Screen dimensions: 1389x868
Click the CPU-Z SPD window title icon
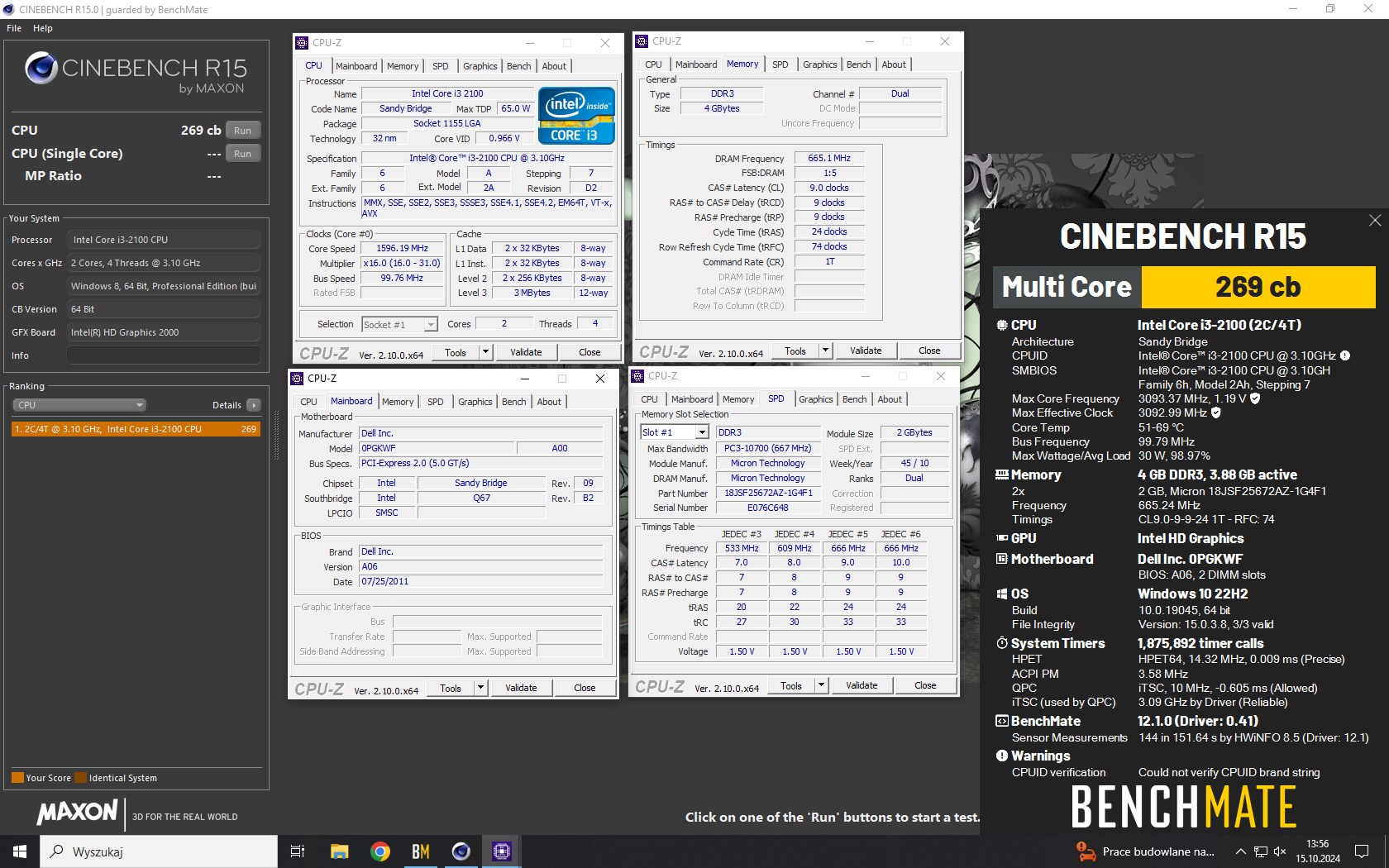point(637,376)
